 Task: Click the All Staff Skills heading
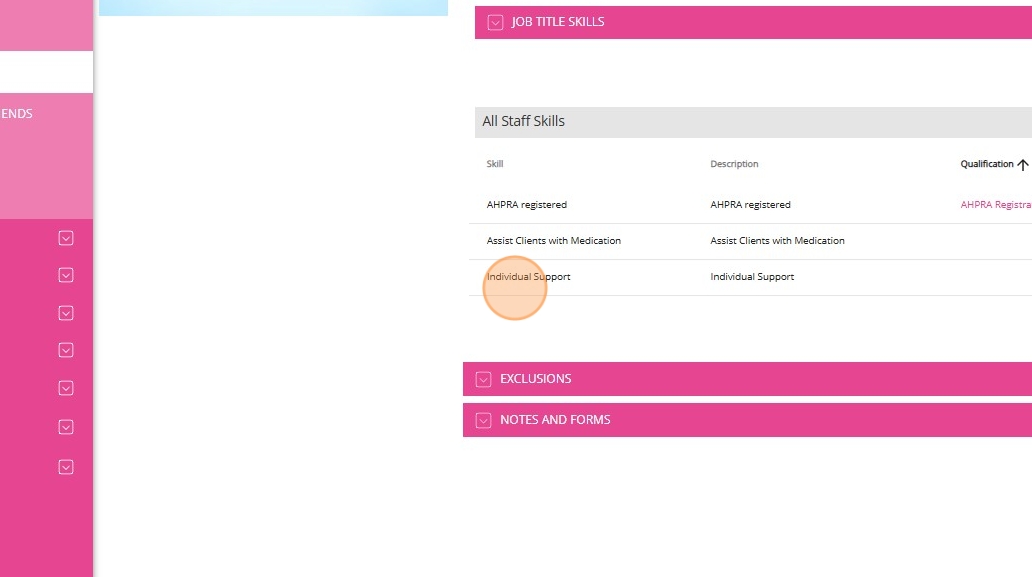coord(523,121)
